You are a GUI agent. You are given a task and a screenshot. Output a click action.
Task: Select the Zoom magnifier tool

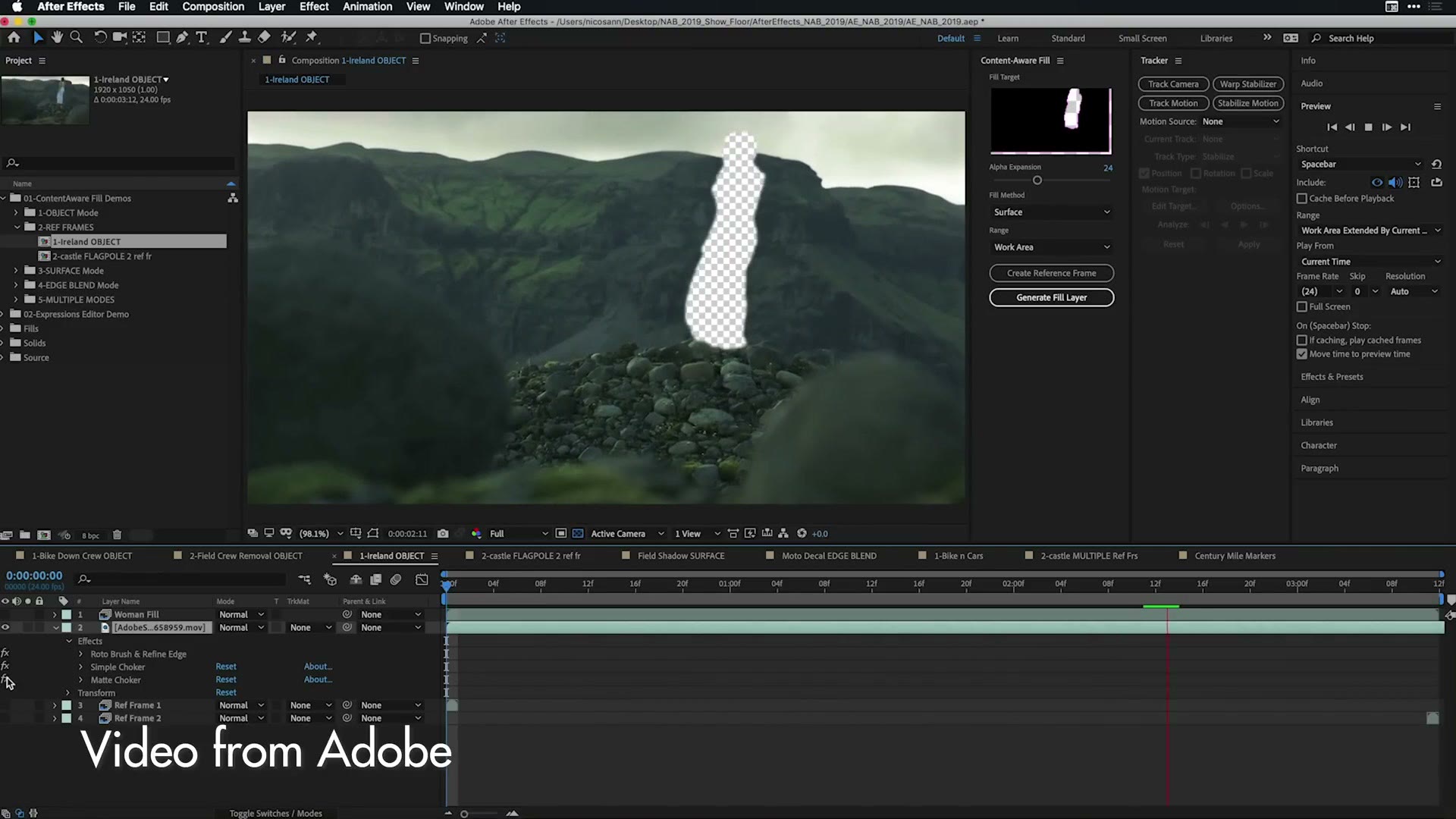tap(76, 37)
